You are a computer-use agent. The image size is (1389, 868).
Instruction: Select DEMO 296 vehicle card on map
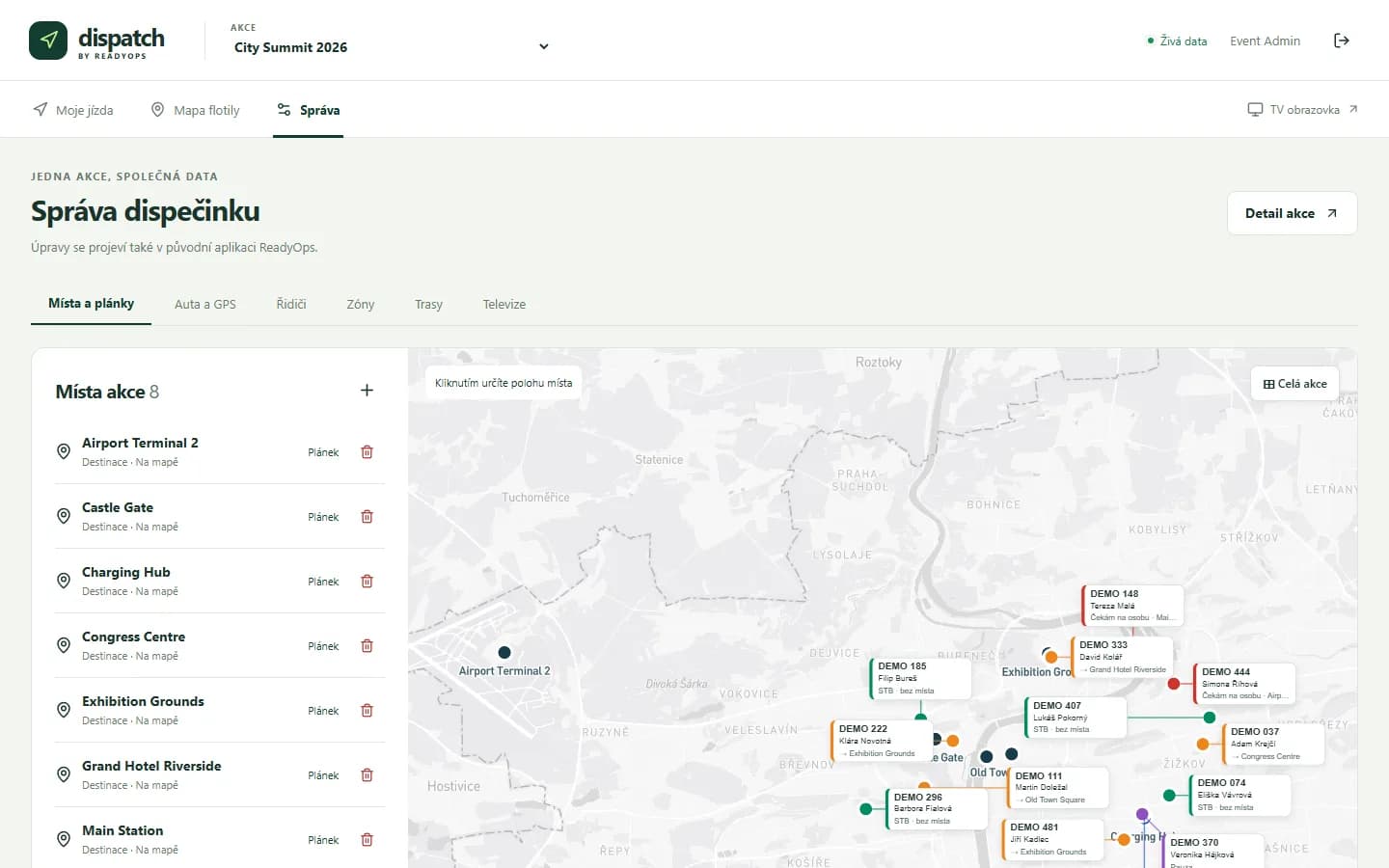(x=937, y=809)
